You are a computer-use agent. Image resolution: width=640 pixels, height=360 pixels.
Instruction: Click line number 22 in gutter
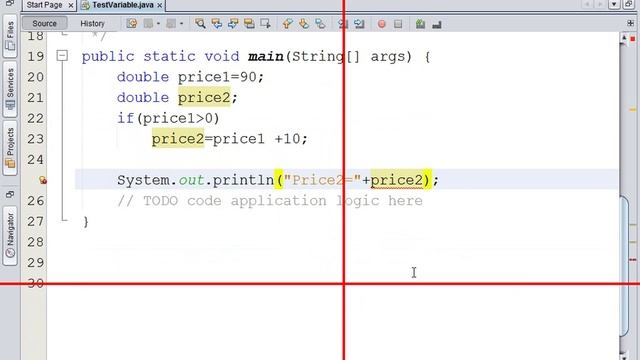tap(36, 118)
